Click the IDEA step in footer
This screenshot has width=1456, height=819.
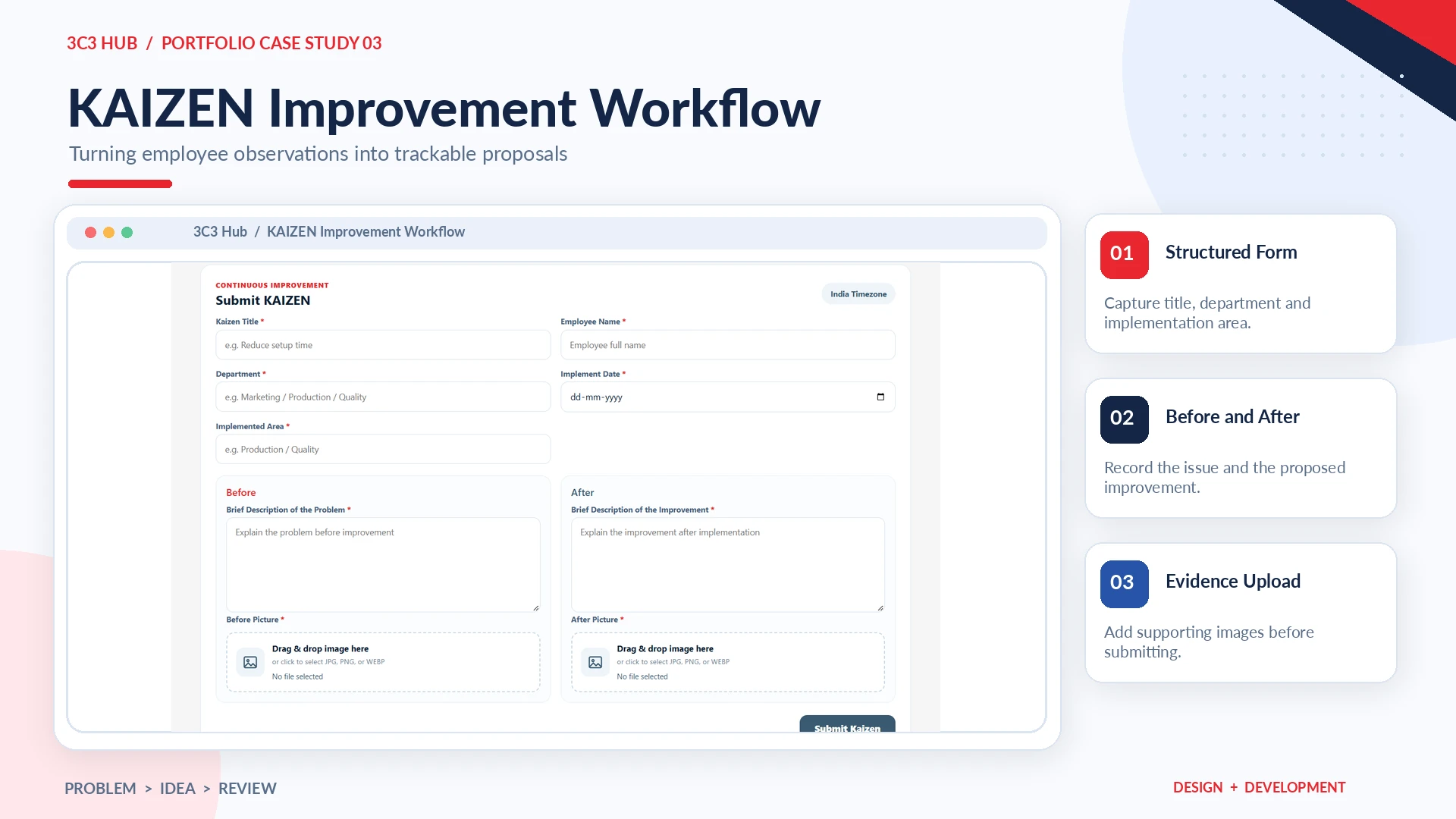177,789
